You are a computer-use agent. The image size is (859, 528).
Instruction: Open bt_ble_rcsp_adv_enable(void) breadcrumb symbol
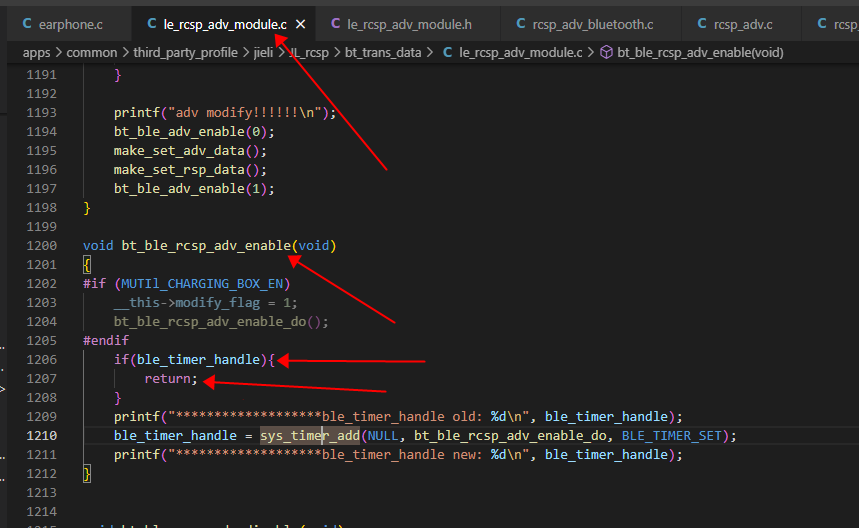point(700,53)
